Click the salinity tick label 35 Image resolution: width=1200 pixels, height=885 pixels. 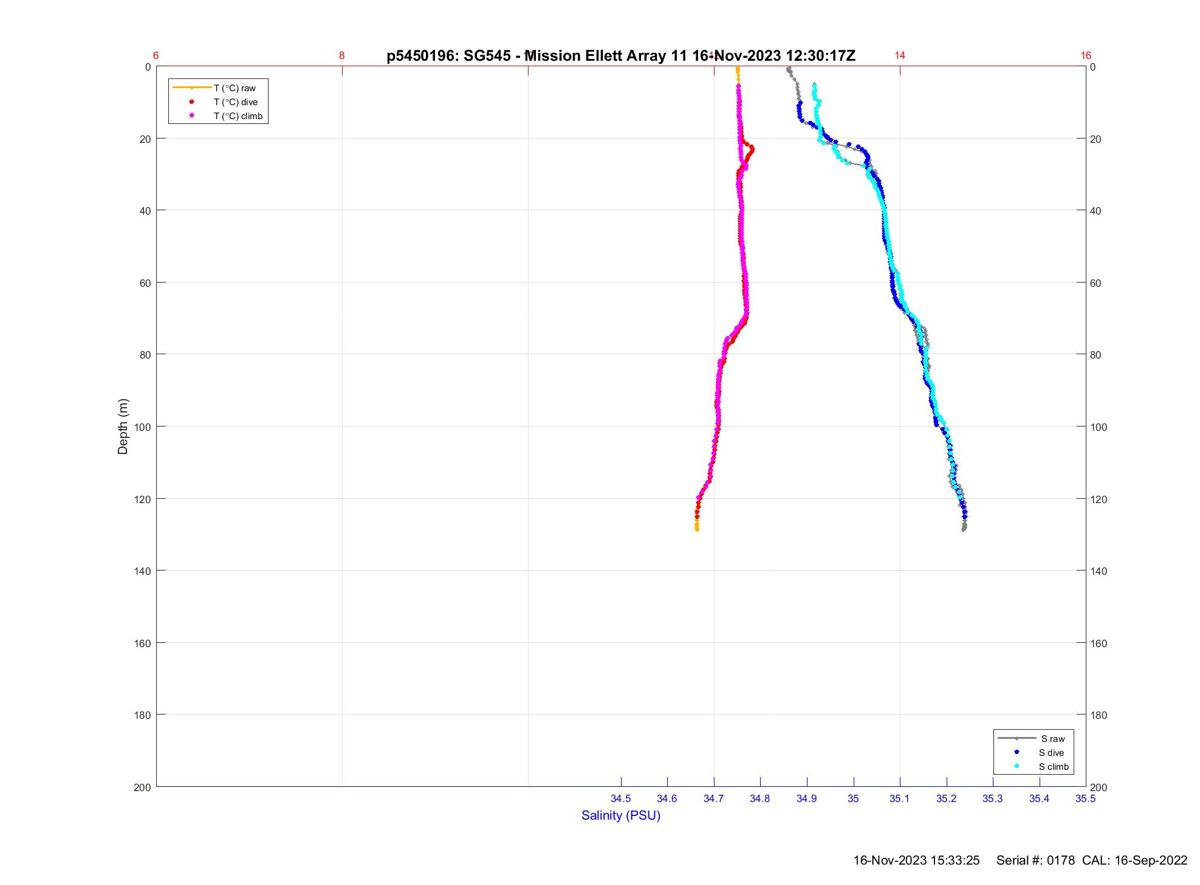(853, 798)
